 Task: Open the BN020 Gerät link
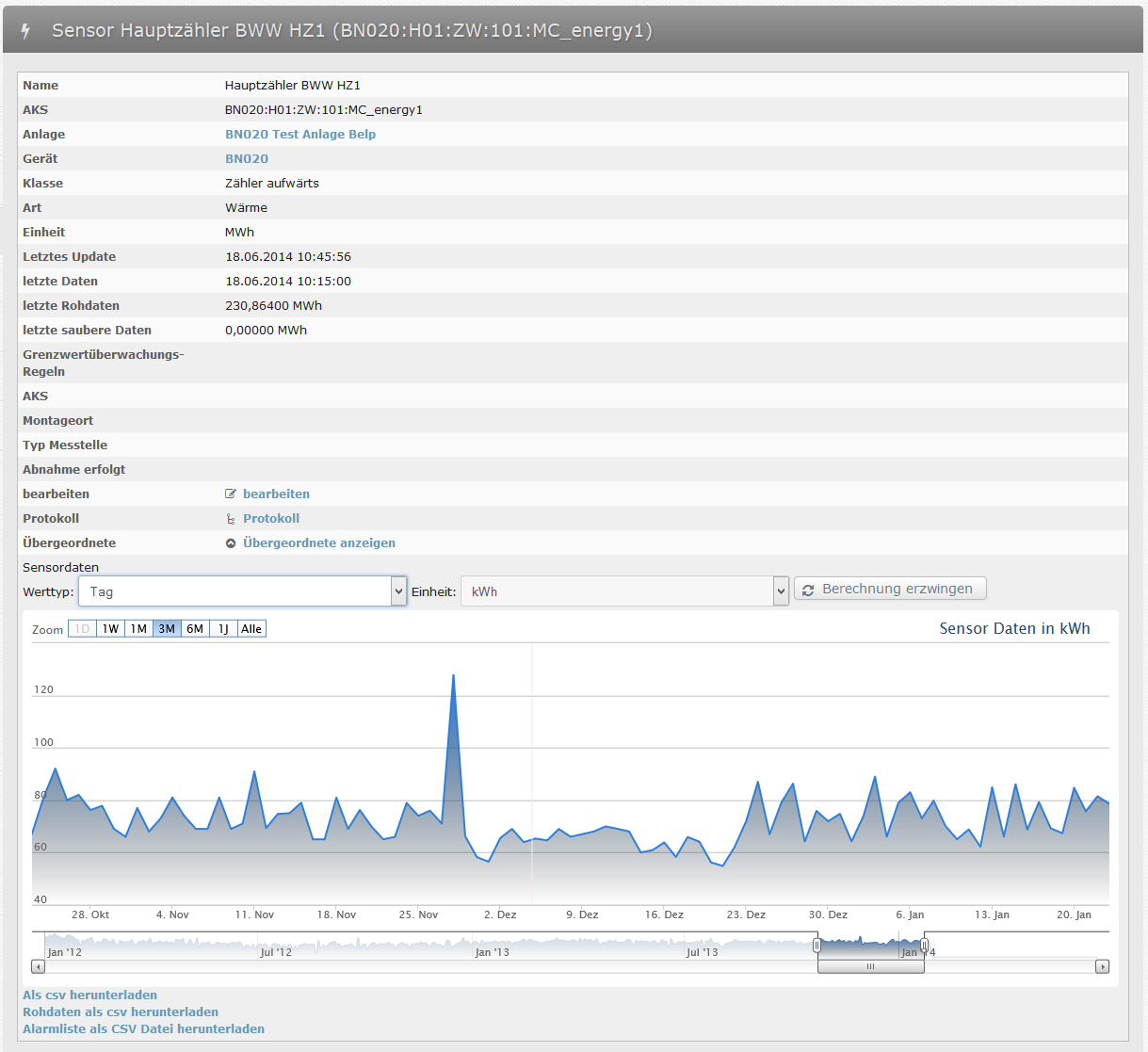point(247,158)
